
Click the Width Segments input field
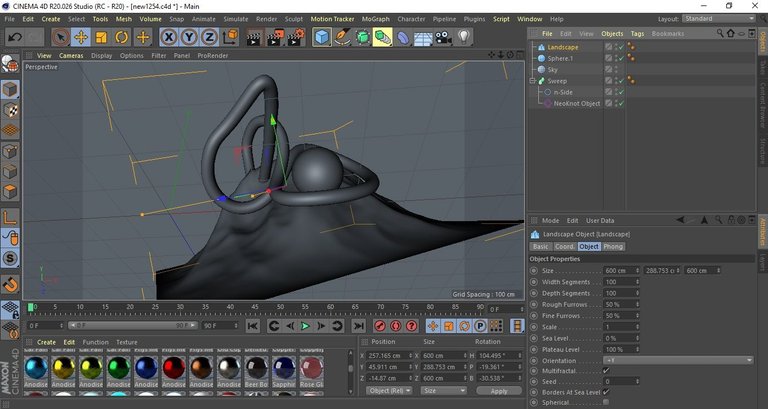click(621, 282)
